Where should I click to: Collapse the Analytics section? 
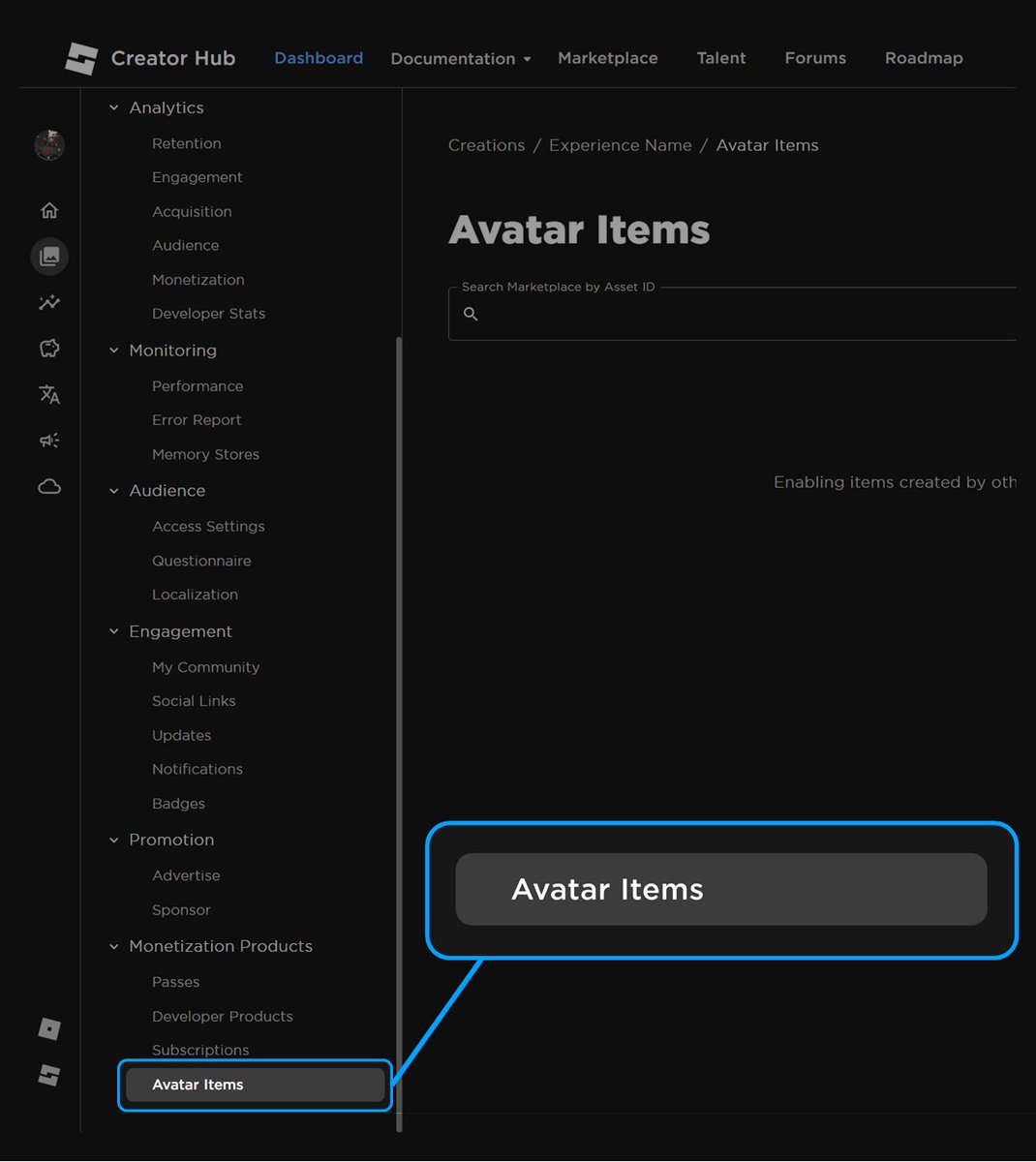[114, 107]
